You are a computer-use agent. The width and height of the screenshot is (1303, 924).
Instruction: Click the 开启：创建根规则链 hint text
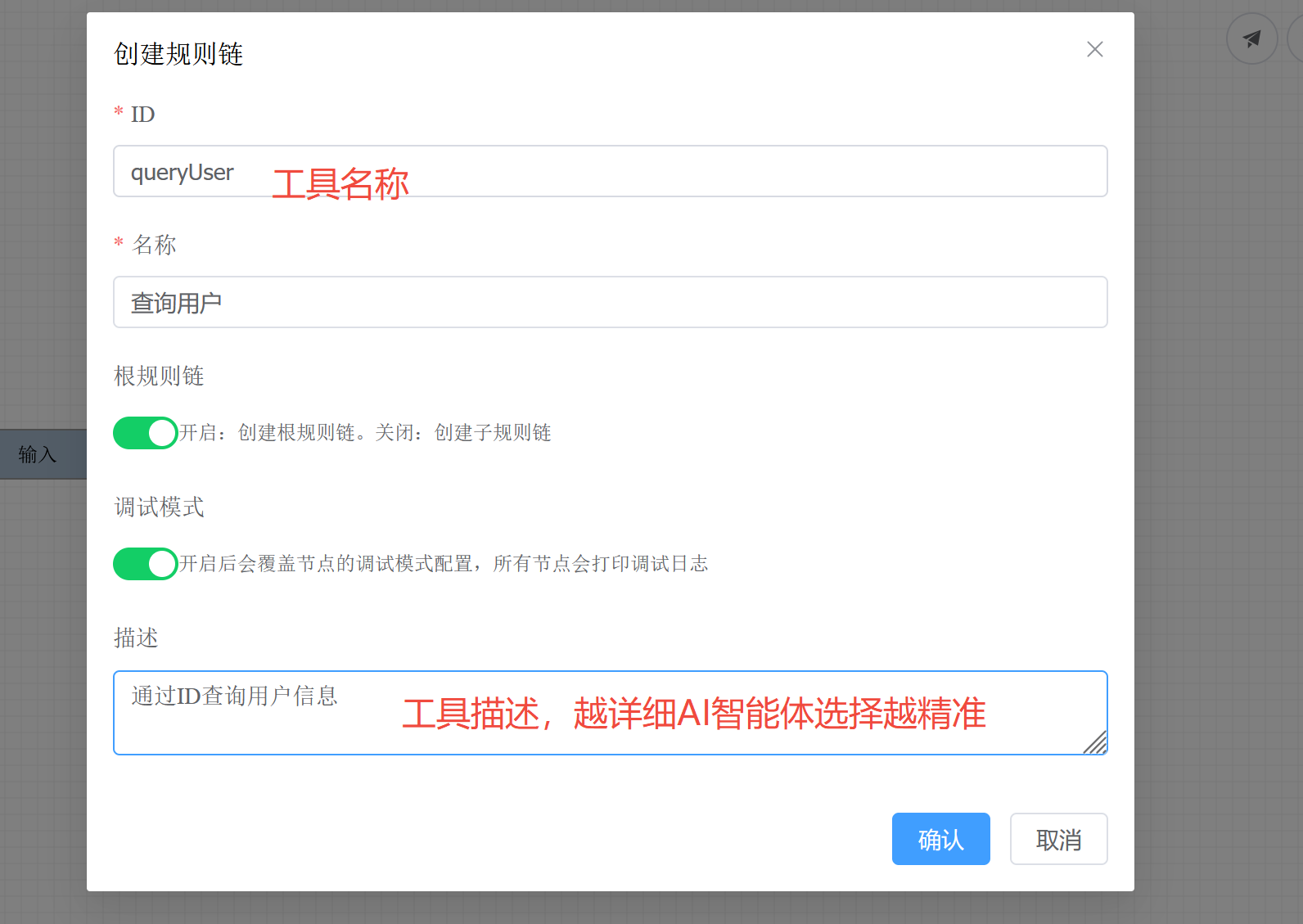[365, 433]
